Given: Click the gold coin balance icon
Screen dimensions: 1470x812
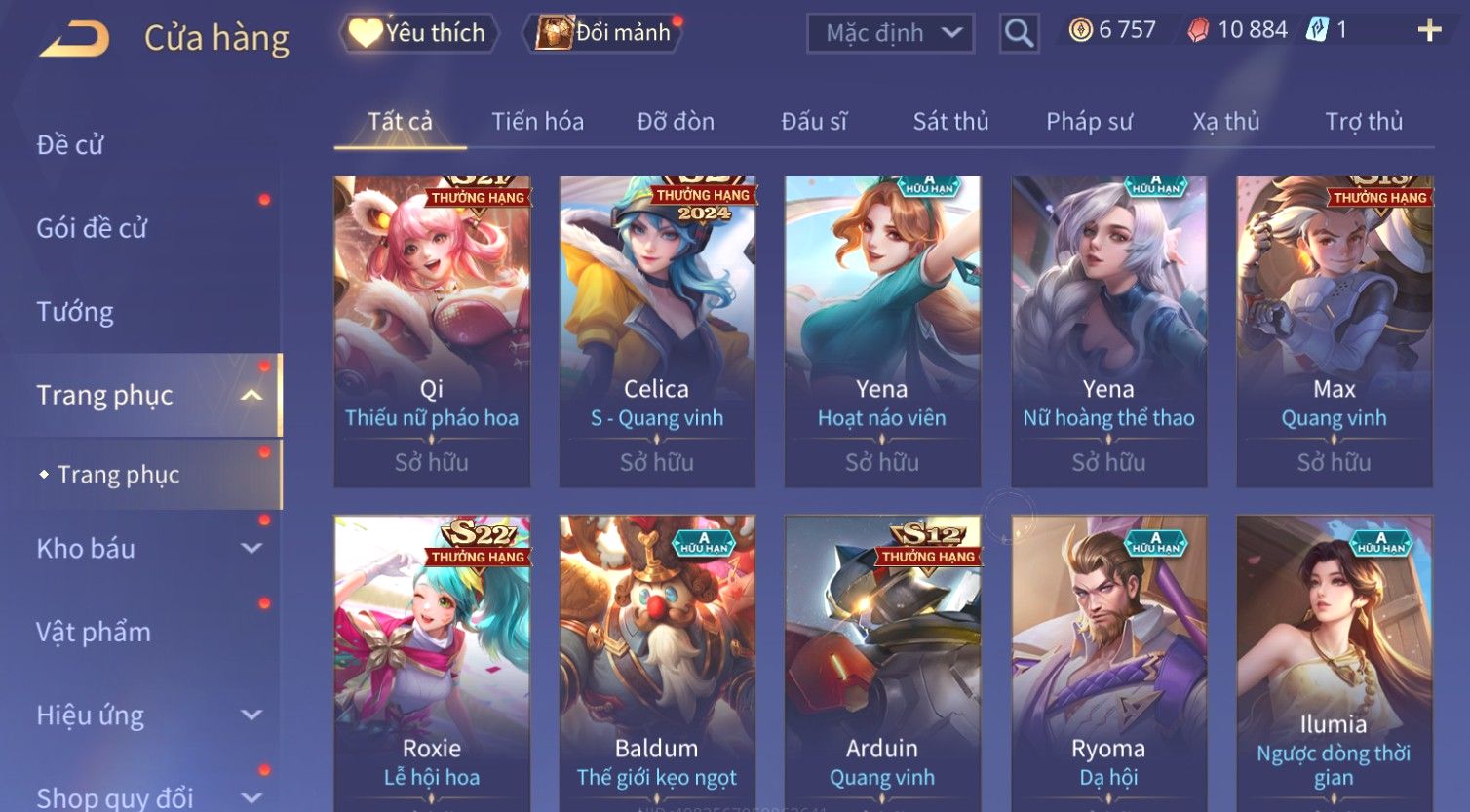Looking at the screenshot, I should 1081,30.
